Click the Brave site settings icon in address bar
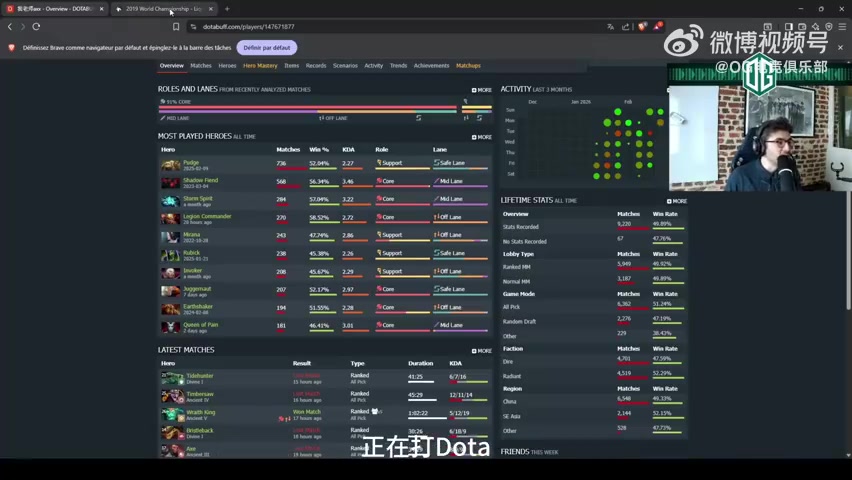 [x=193, y=27]
